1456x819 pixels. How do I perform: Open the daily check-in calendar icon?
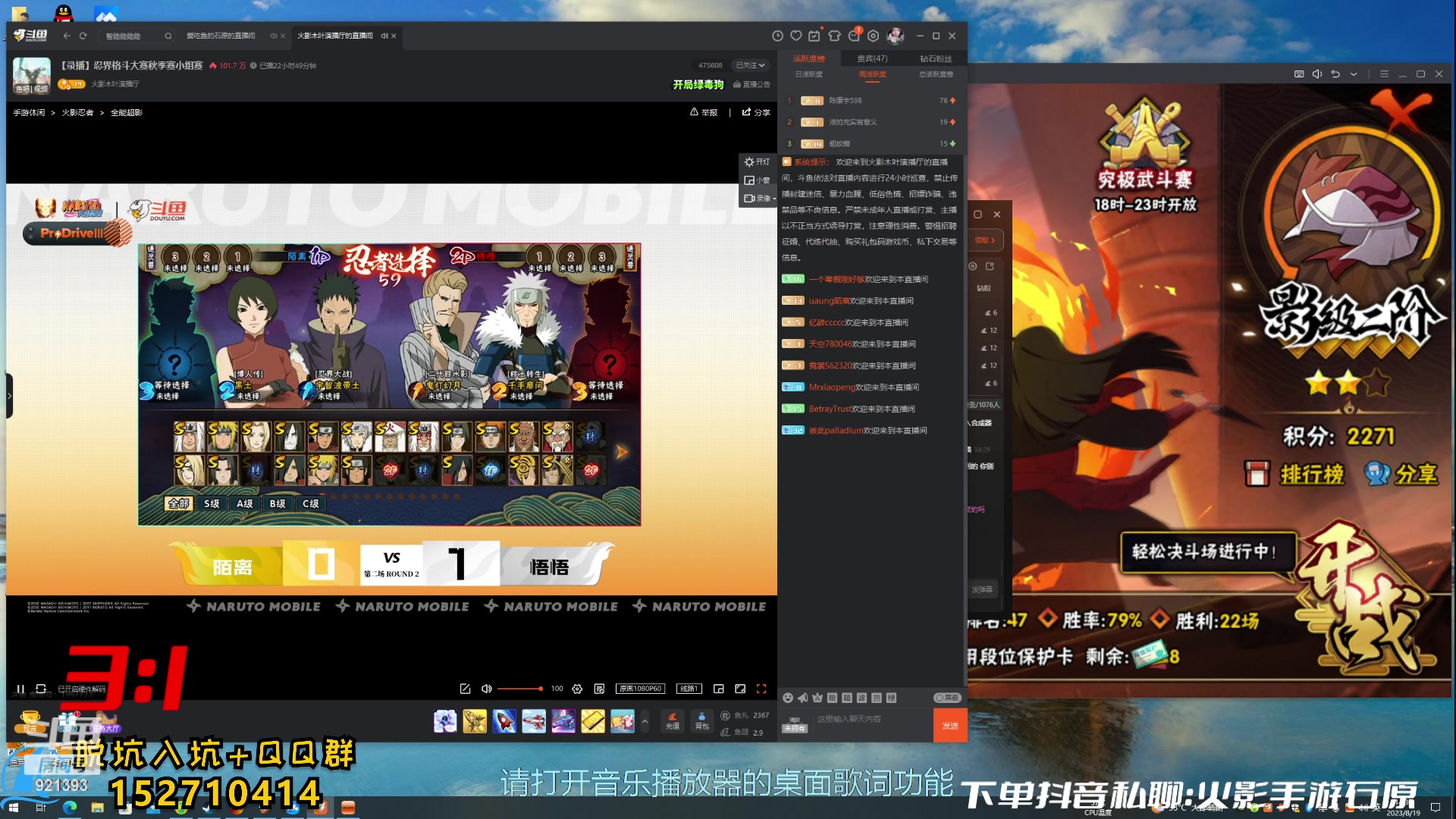point(814,36)
